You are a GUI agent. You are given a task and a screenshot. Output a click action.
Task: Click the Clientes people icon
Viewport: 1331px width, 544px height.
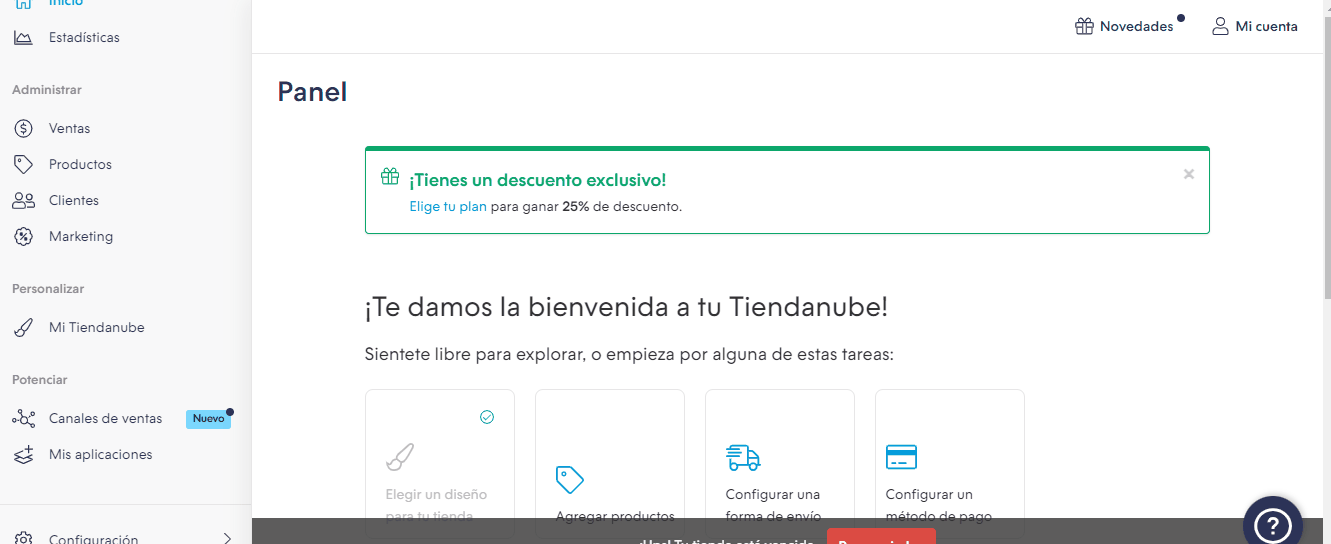pos(23,201)
